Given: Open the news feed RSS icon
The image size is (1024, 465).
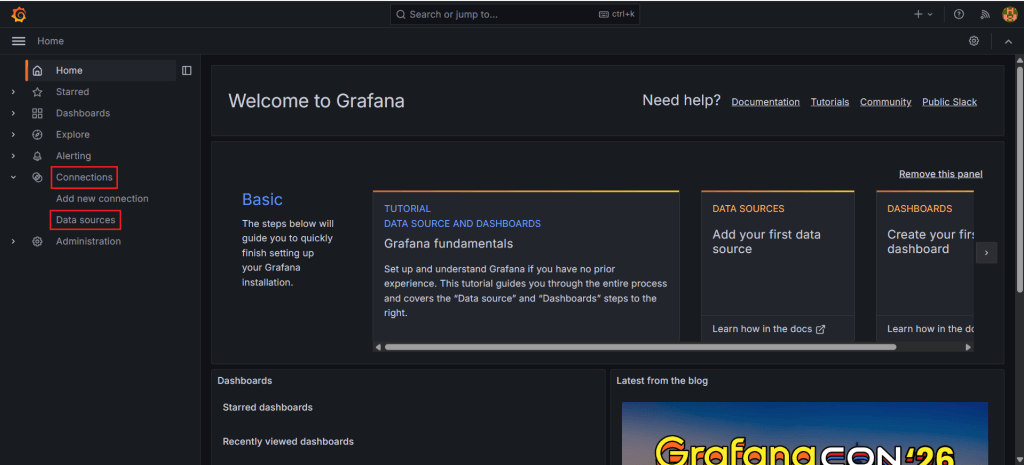Looking at the screenshot, I should 984,14.
